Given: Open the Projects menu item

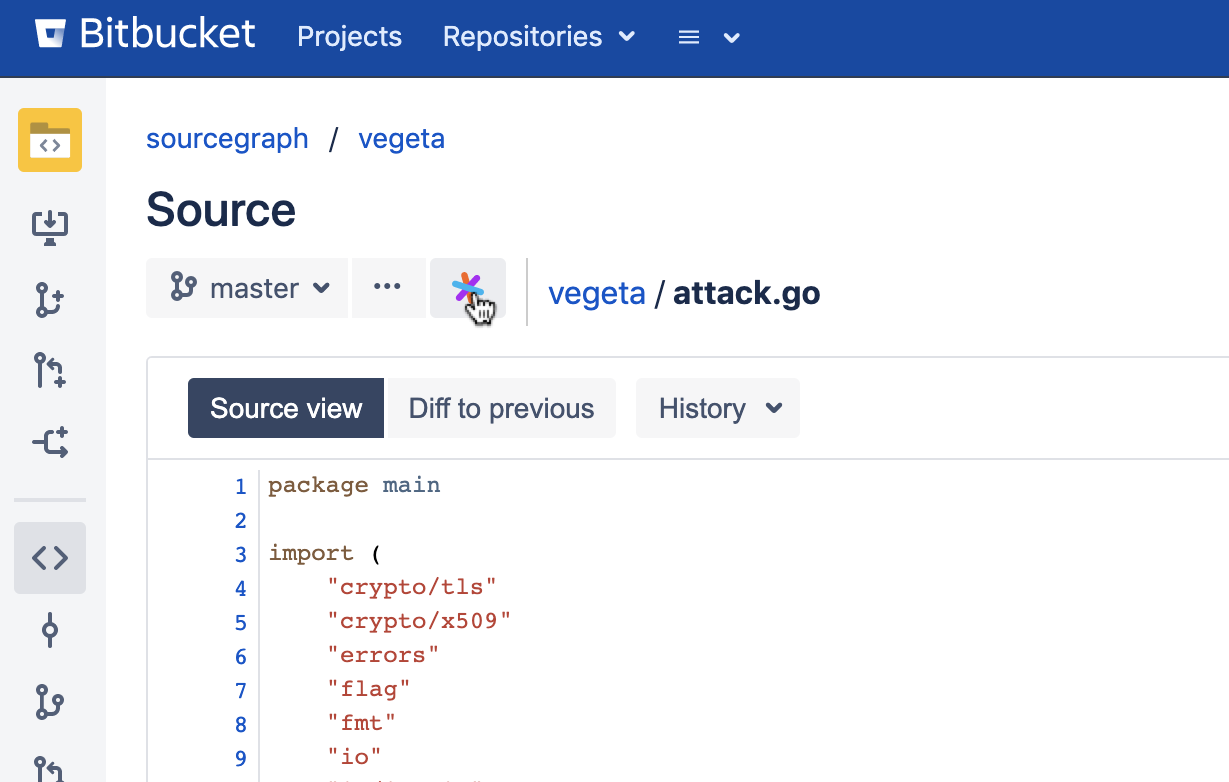Looking at the screenshot, I should [350, 37].
